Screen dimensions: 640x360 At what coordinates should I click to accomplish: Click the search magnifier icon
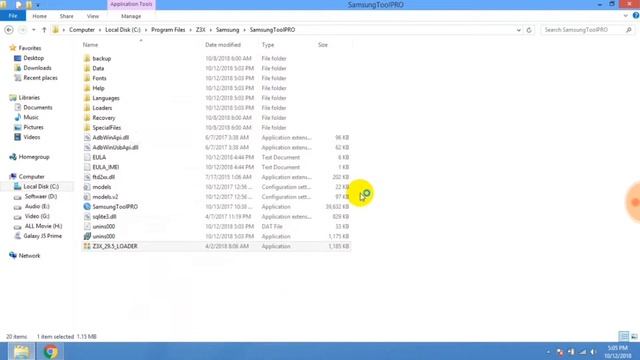(x=629, y=30)
